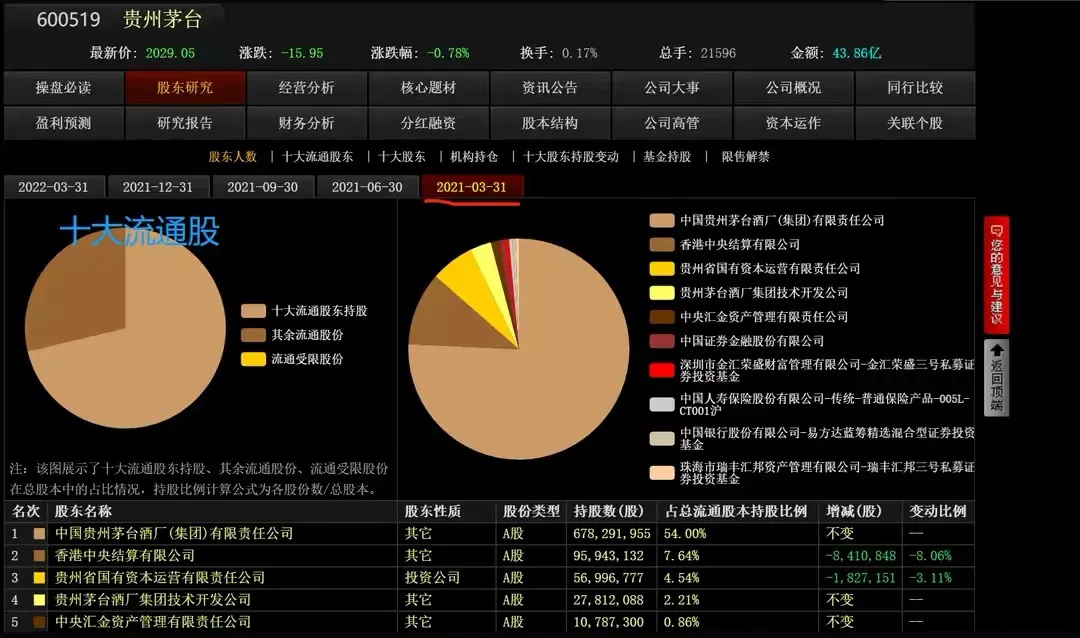Screen dimensions: 1080x638
Task: Switch to the 2022-03-31 date tab
Action: click(x=55, y=187)
